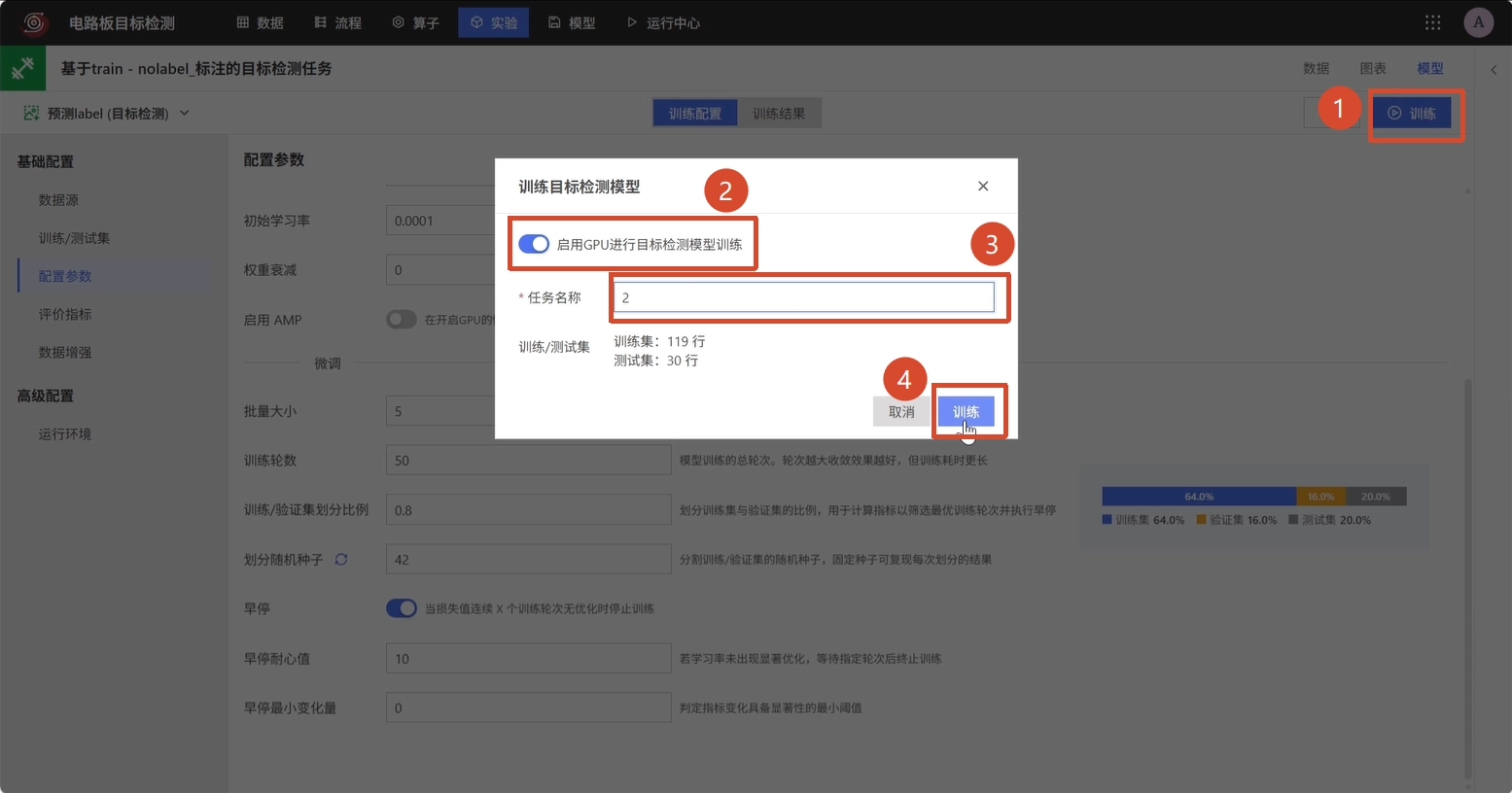1512x793 pixels.
Task: Click the 电路板目标检测 project title
Action: [122, 22]
